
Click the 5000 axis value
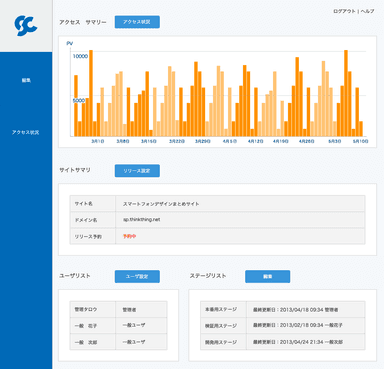tap(79, 100)
